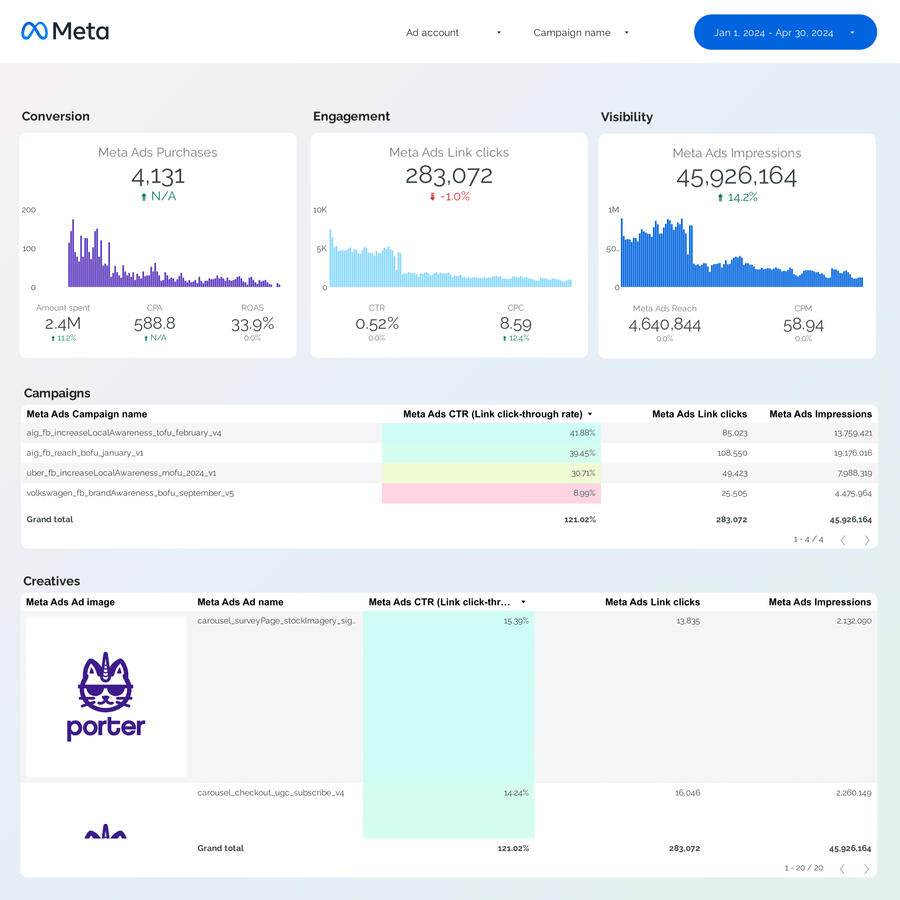Go to next page in Creatives table

pyautogui.click(x=867, y=869)
